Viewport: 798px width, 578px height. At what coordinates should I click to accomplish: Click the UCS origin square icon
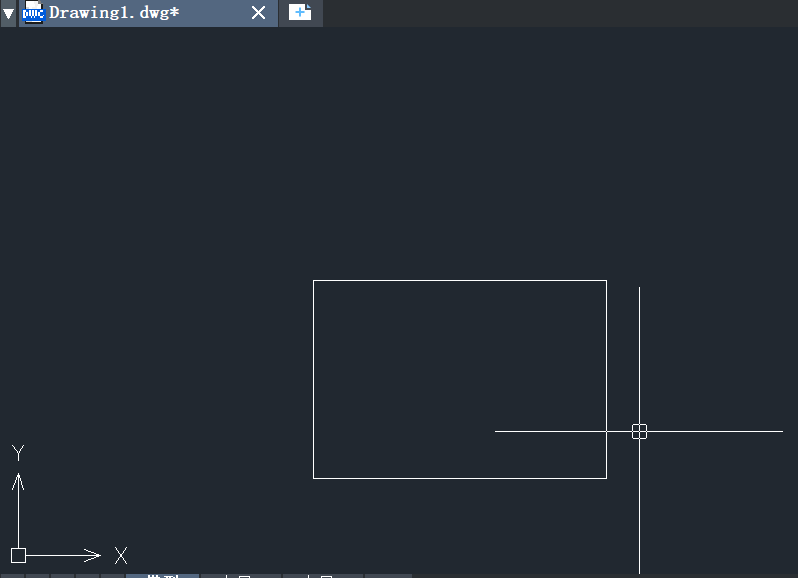click(18, 555)
